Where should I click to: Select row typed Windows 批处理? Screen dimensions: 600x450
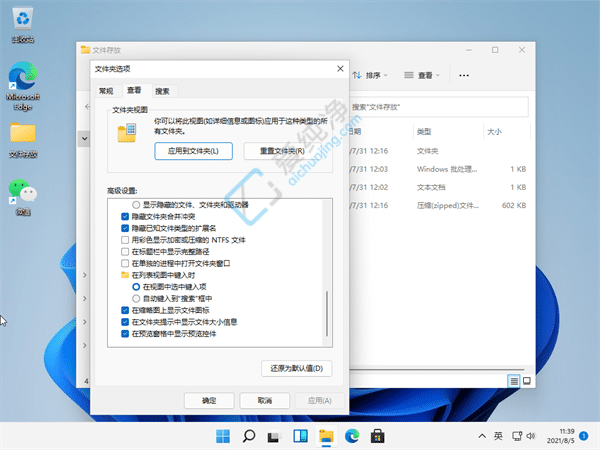439,169
